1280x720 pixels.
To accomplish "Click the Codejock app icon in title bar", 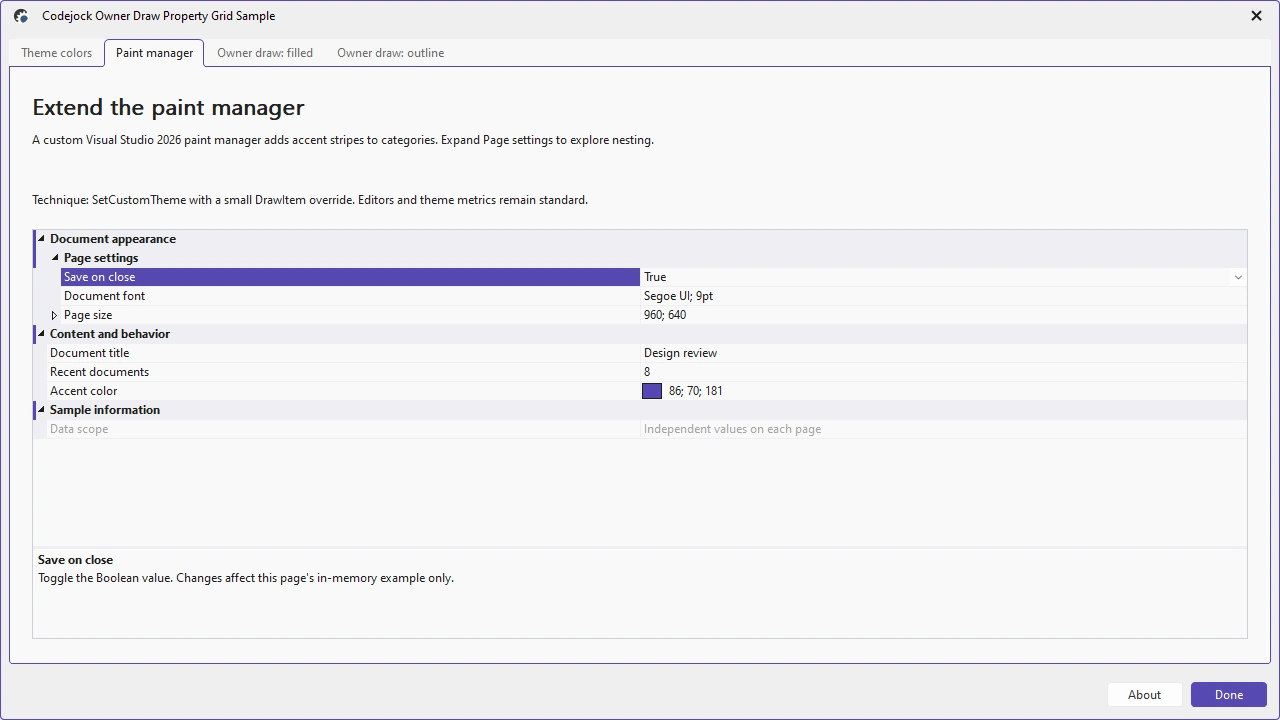I will (21, 16).
